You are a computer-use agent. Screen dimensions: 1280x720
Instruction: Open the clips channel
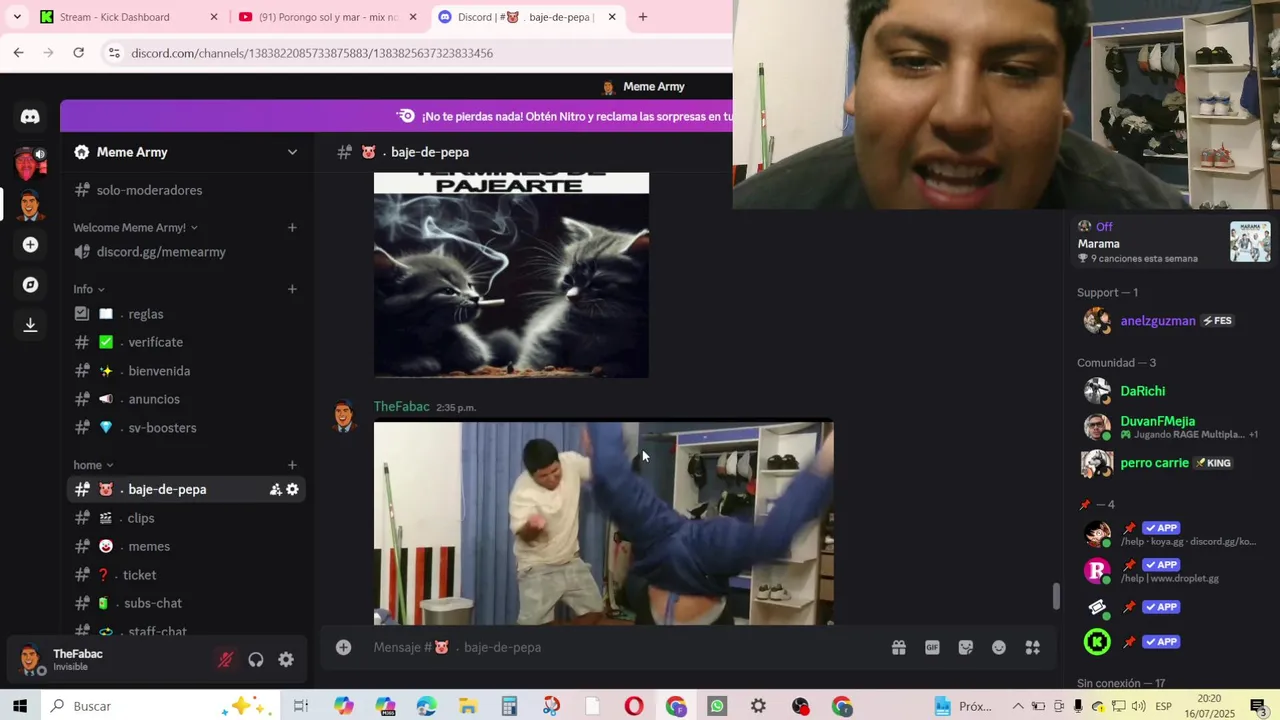(x=187, y=518)
